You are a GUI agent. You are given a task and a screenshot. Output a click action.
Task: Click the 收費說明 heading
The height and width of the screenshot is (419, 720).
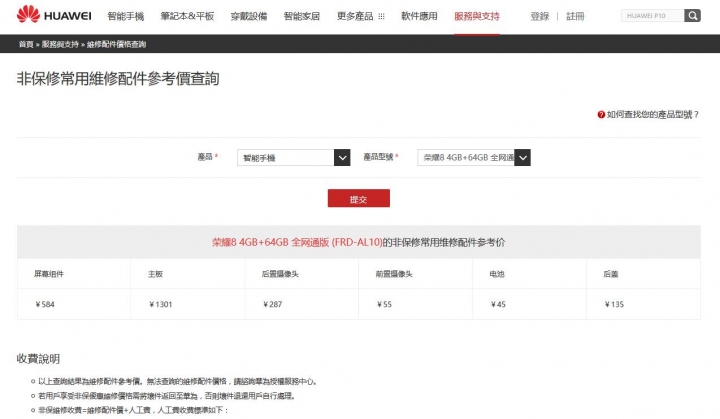(x=38, y=359)
